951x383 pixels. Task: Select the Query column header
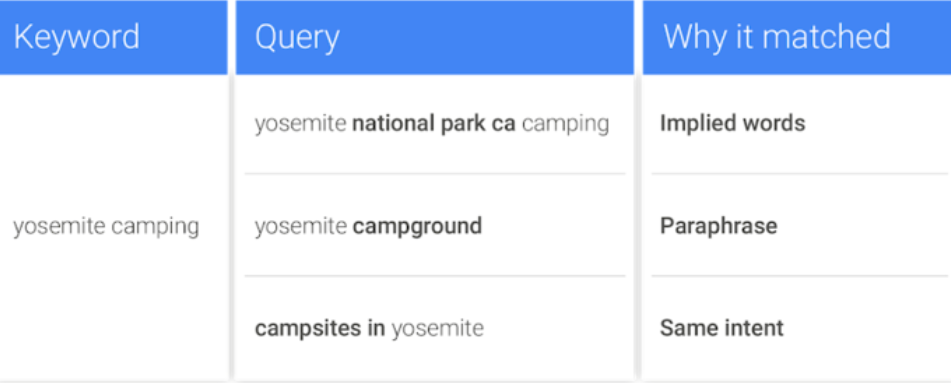tap(435, 37)
